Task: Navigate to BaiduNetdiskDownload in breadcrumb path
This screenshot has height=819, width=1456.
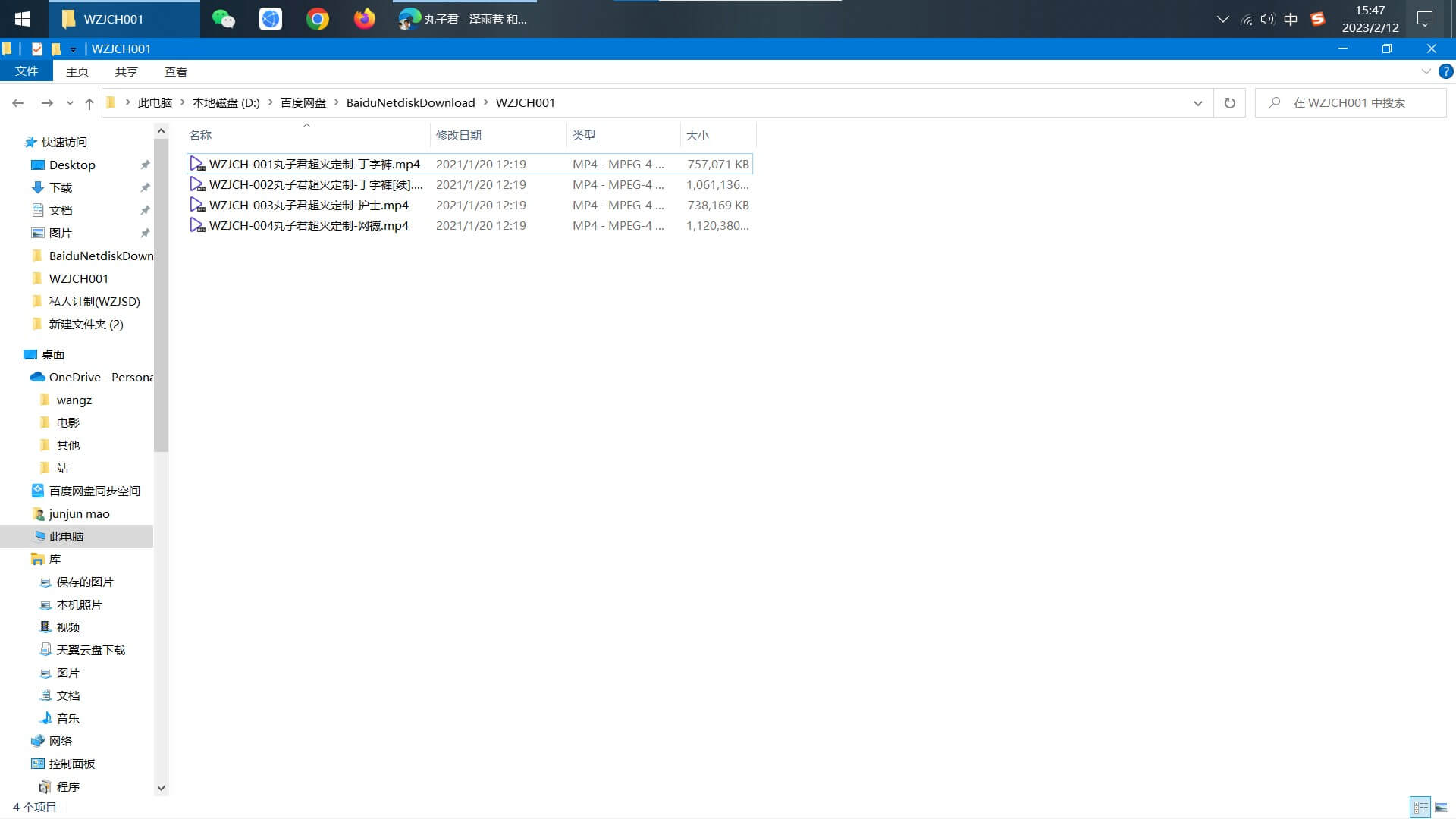Action: pyautogui.click(x=410, y=103)
